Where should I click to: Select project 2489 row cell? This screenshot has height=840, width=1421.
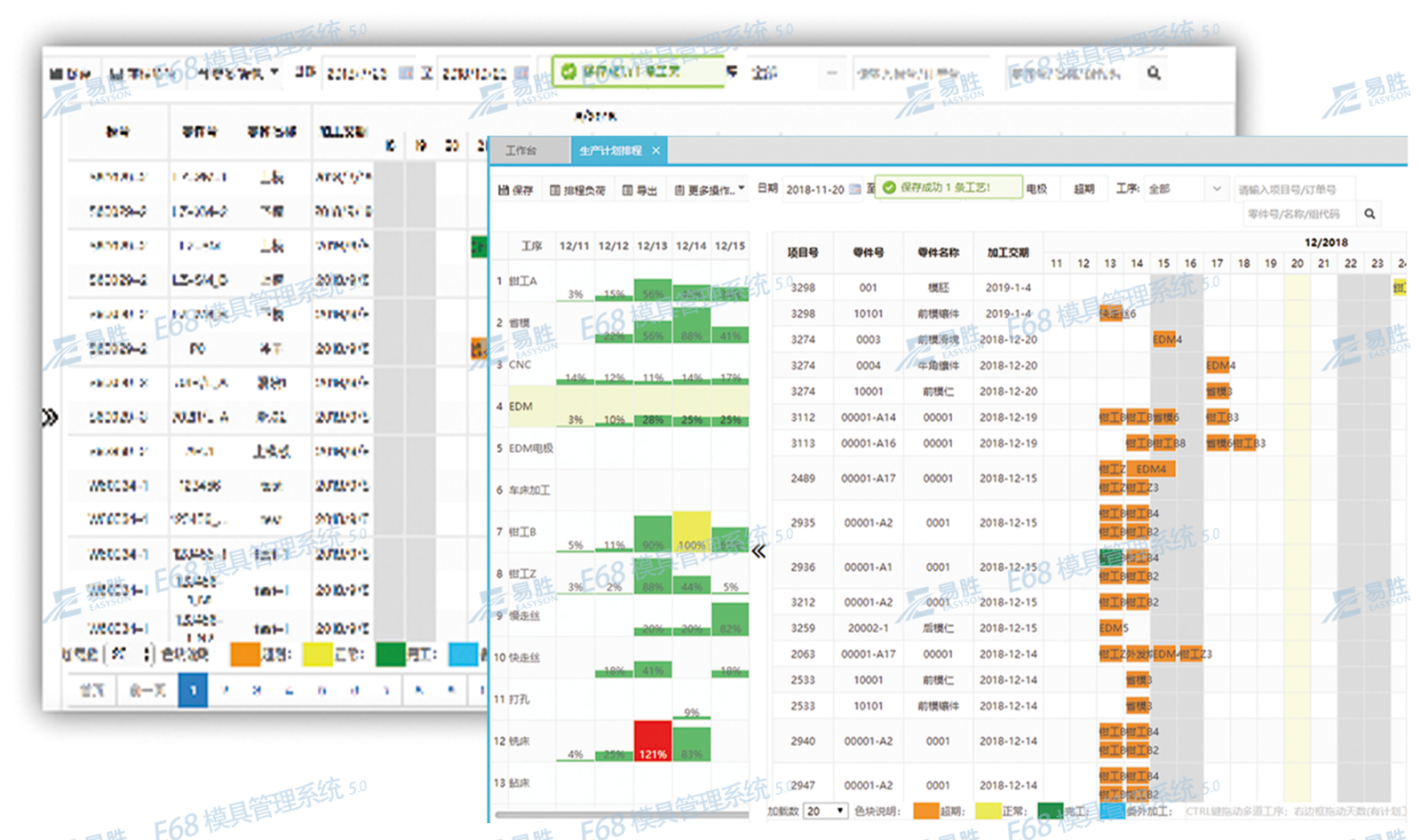(803, 478)
